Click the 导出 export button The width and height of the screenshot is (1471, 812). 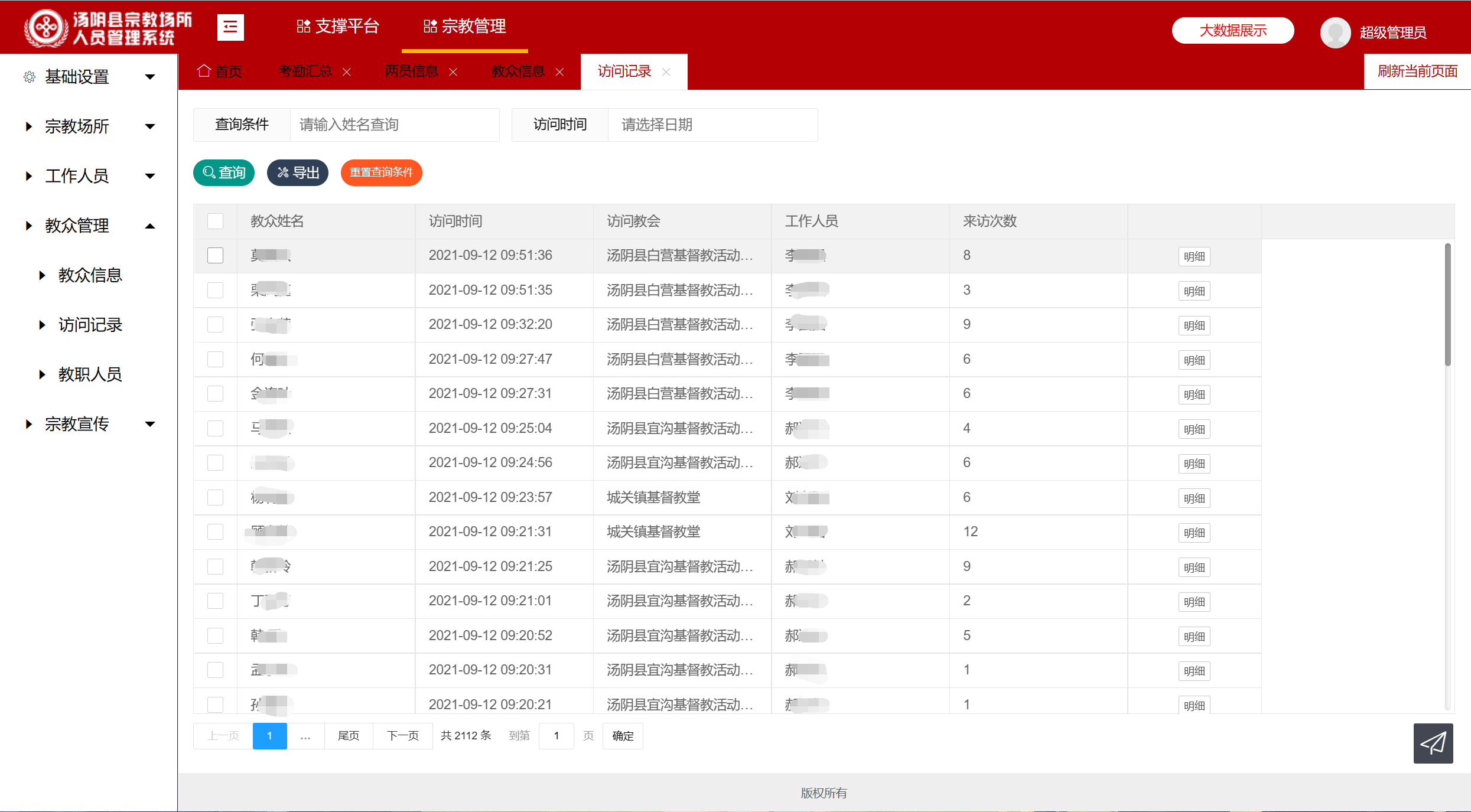(298, 172)
